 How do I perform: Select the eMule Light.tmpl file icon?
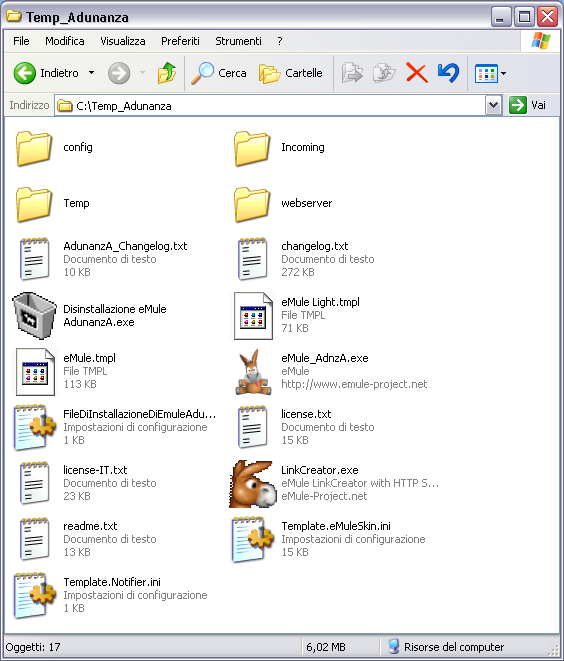(253, 316)
